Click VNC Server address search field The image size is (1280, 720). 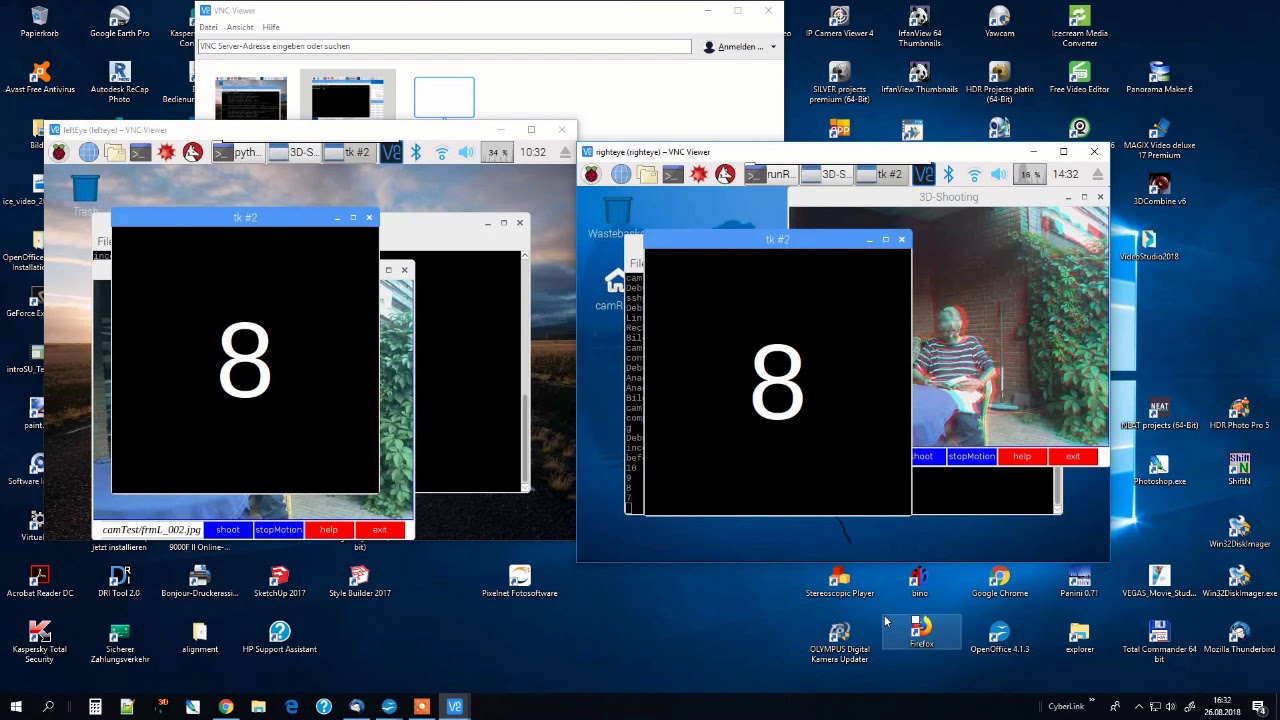(x=444, y=46)
